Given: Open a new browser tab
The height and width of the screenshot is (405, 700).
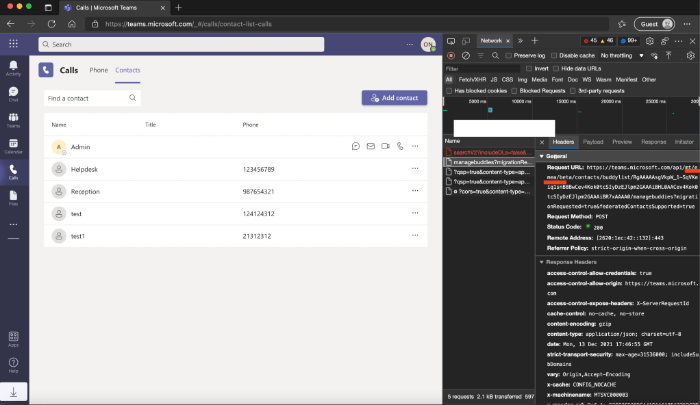Looking at the screenshot, I should (x=179, y=8).
